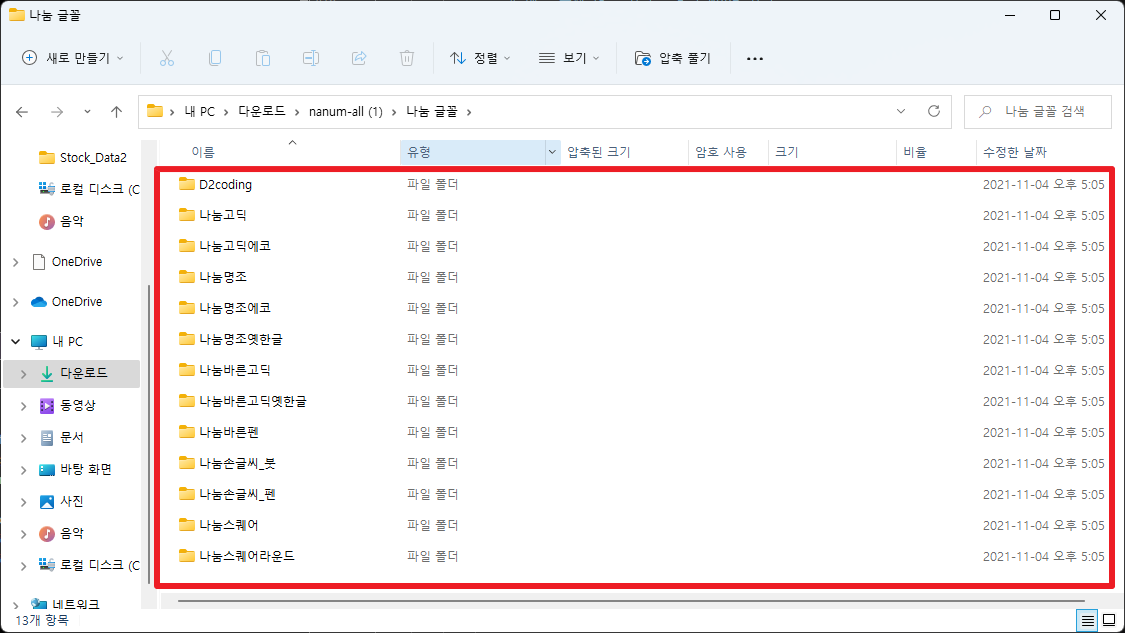
Task: Click the Rename icon in toolbar
Action: coord(311,58)
